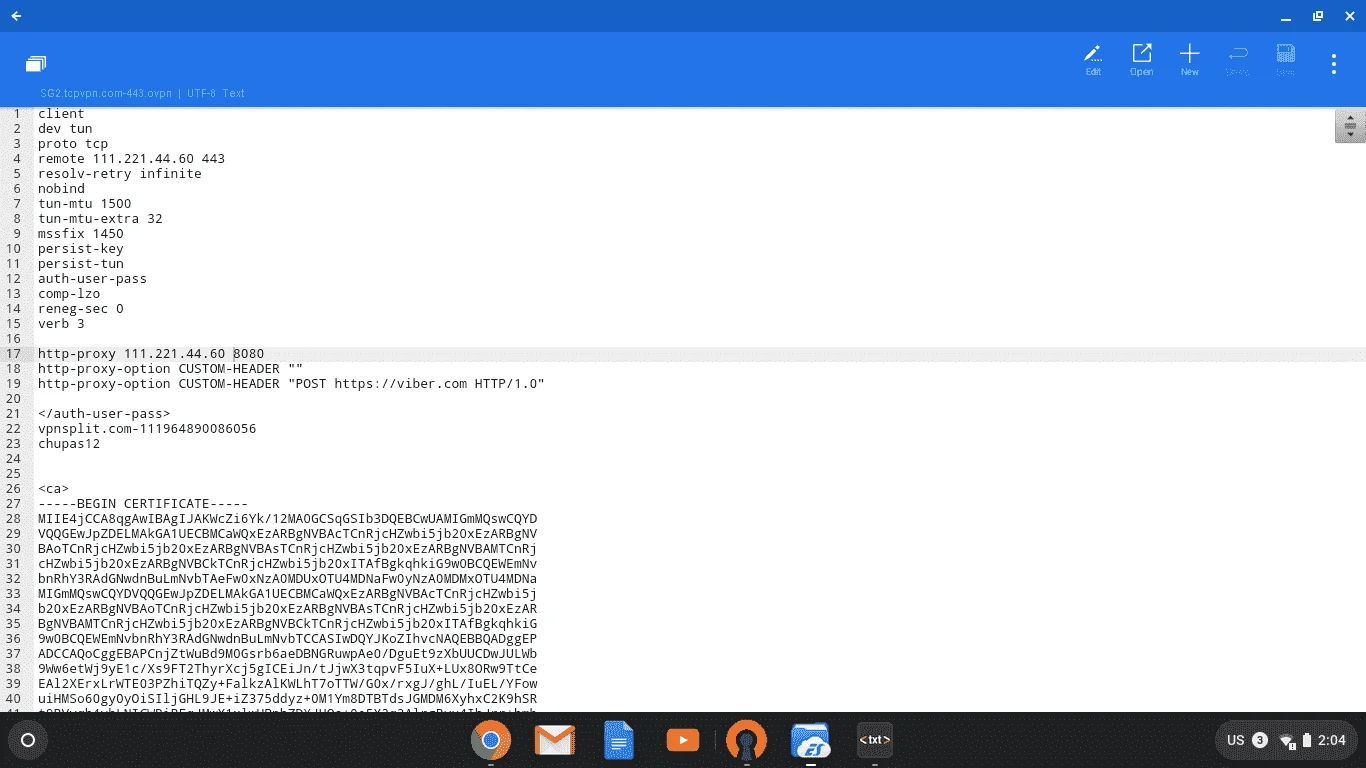Click the 'client' line

[x=61, y=114]
